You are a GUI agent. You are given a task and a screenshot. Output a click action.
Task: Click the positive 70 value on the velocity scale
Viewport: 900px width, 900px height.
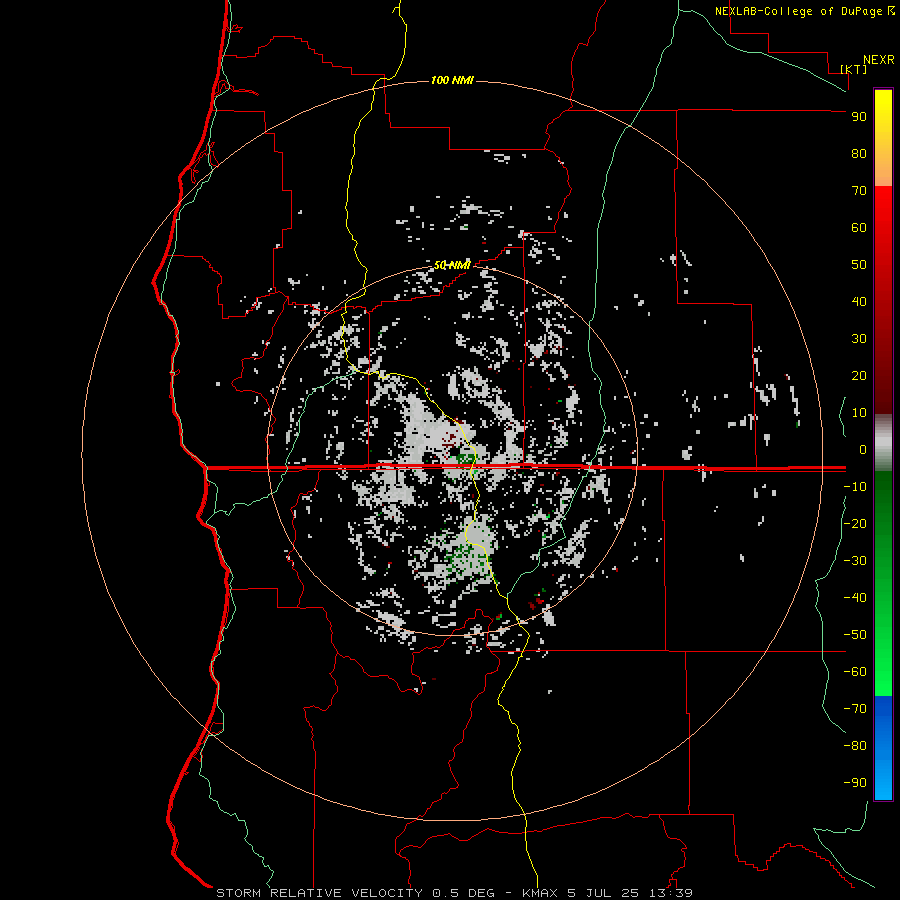point(859,191)
